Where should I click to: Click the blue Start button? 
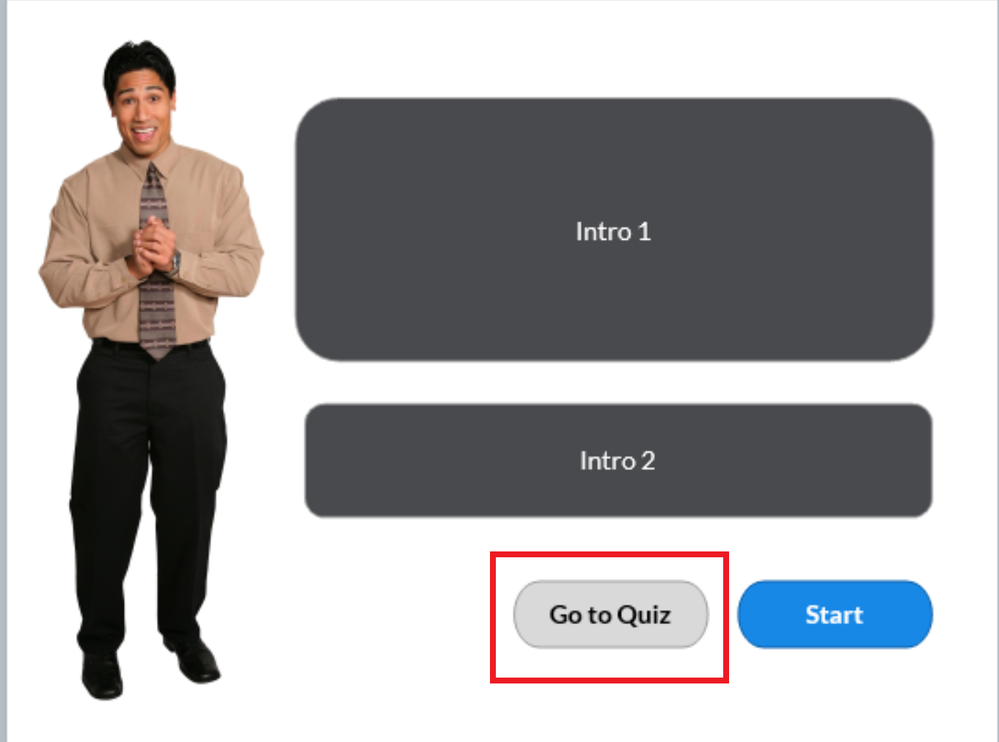[835, 615]
